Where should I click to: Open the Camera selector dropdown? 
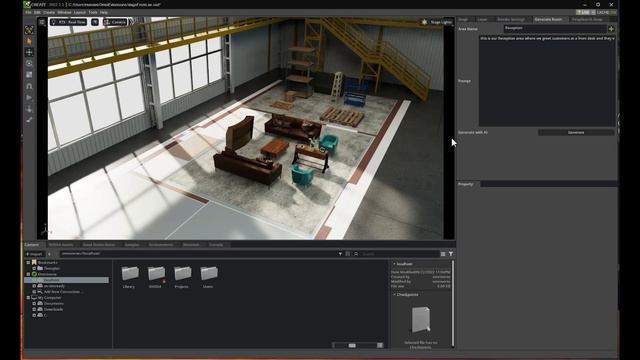[115, 22]
